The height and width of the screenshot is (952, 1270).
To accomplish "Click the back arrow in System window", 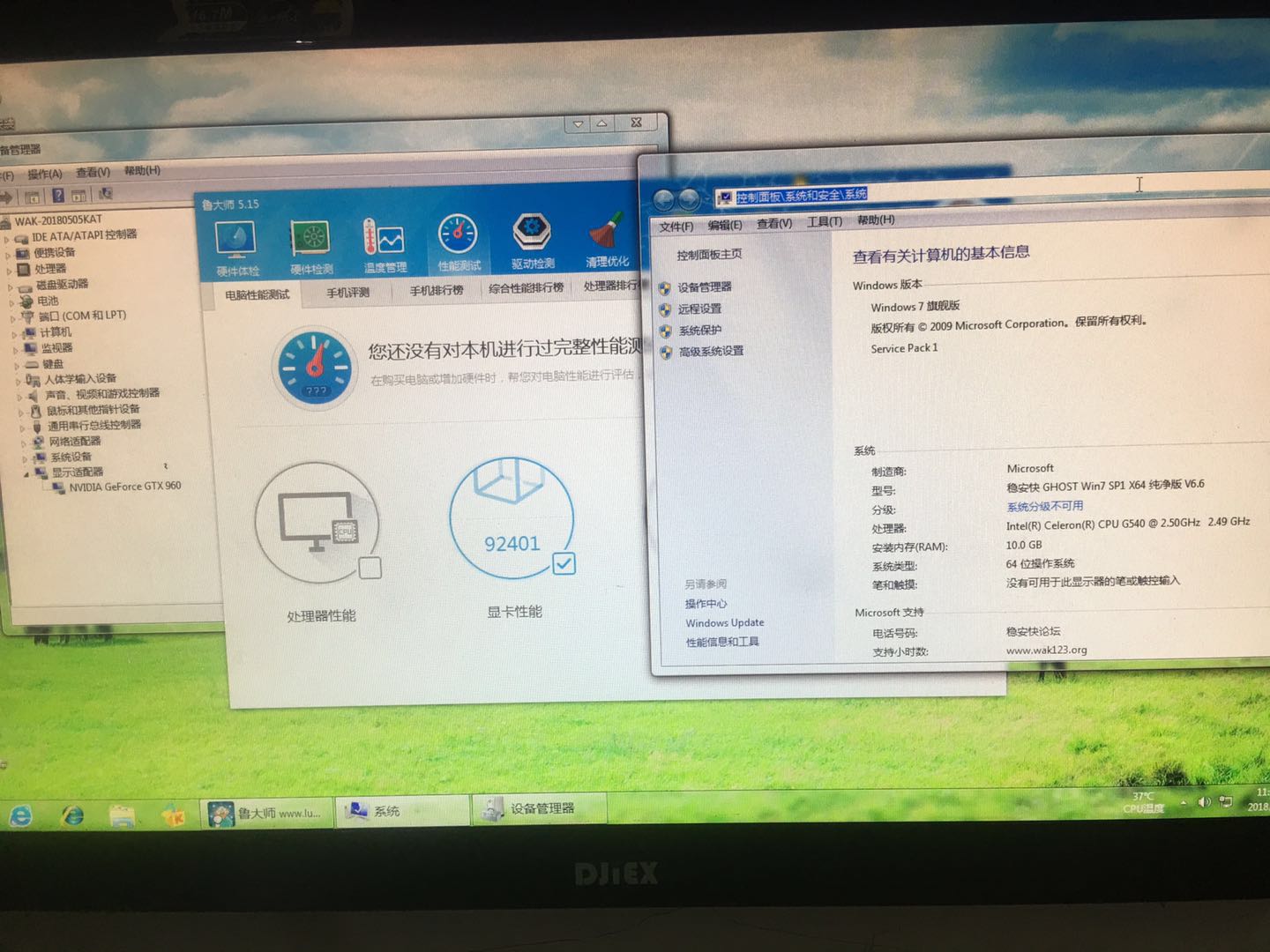I will click(663, 200).
